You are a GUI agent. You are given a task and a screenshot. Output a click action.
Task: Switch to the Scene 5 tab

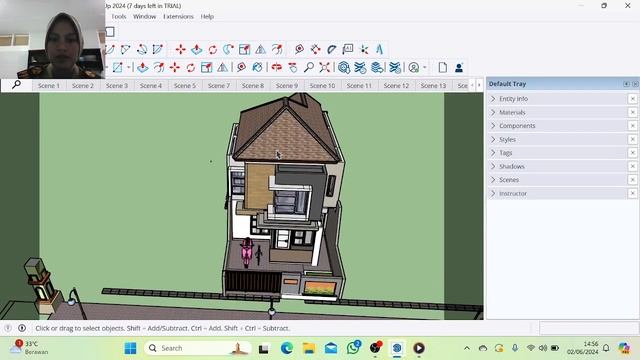184,85
